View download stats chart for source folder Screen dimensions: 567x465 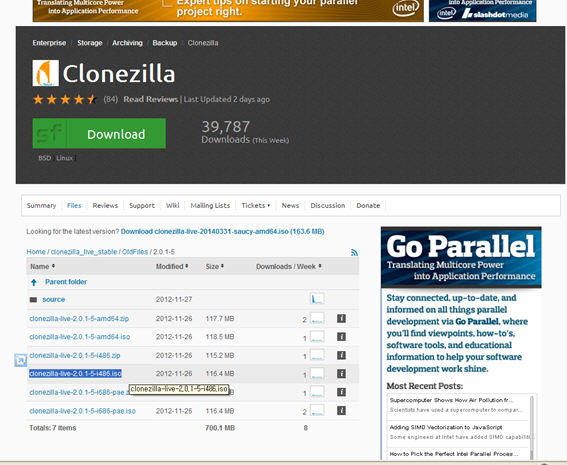tap(317, 299)
